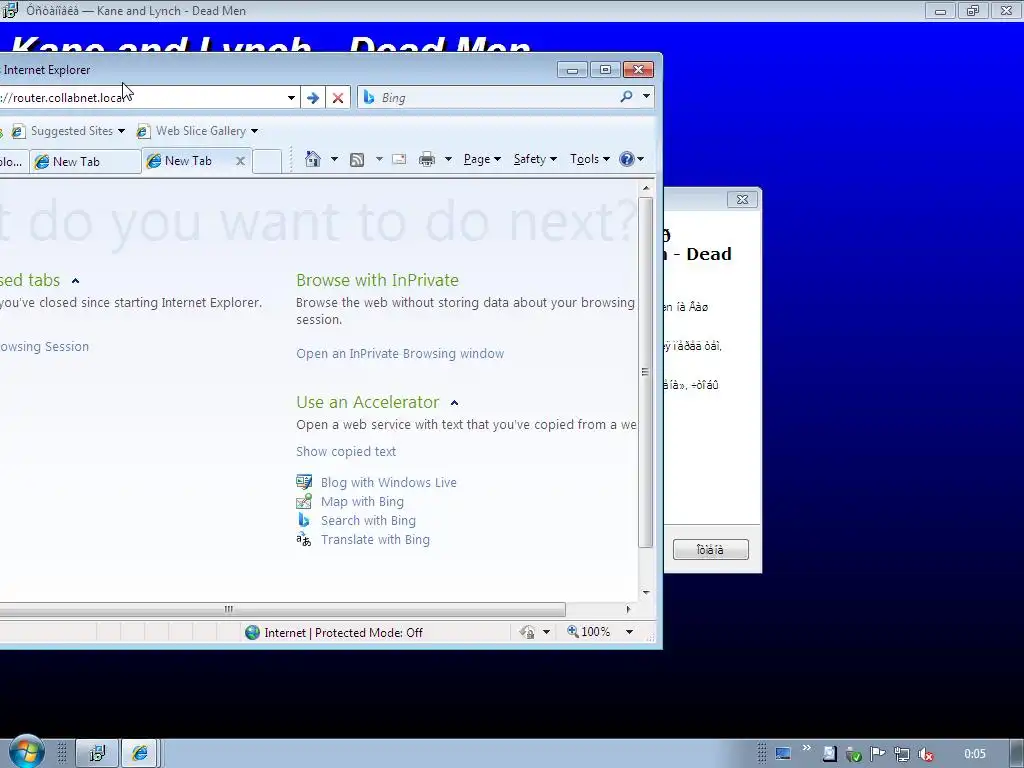The height and width of the screenshot is (768, 1024).
Task: Click the taskbar clock showing 0:05
Action: [975, 754]
